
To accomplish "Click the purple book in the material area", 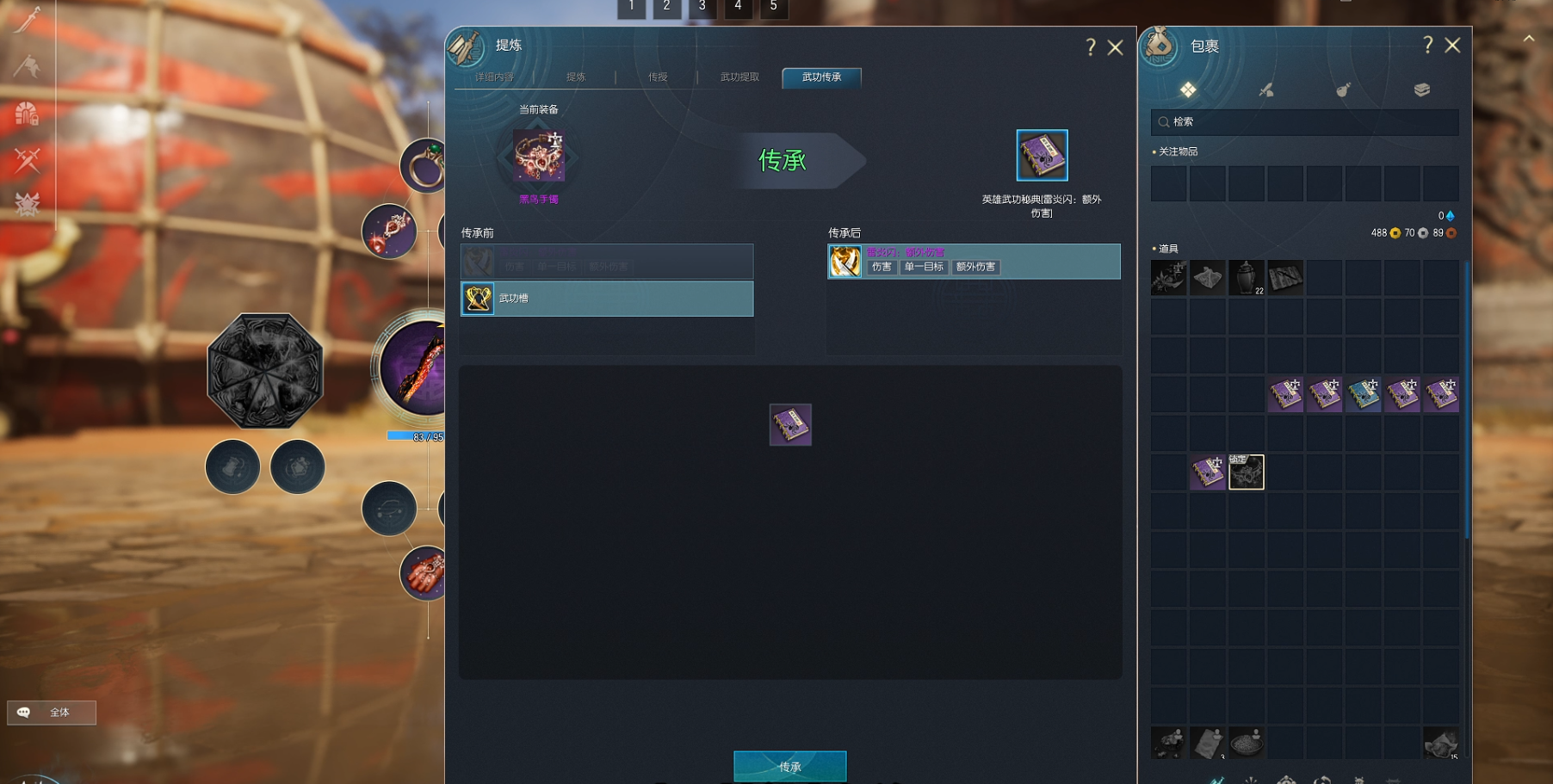I will click(x=790, y=424).
